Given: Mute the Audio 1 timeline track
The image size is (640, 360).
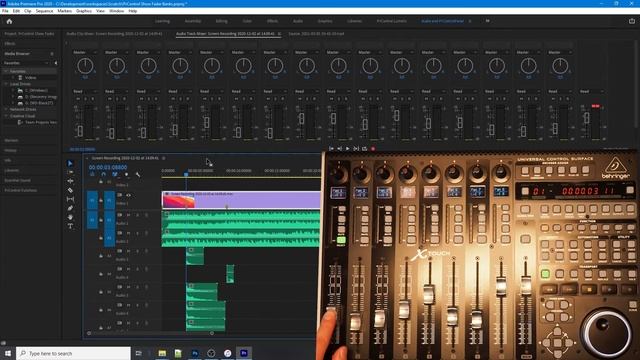Looking at the screenshot, I should tap(129, 215).
